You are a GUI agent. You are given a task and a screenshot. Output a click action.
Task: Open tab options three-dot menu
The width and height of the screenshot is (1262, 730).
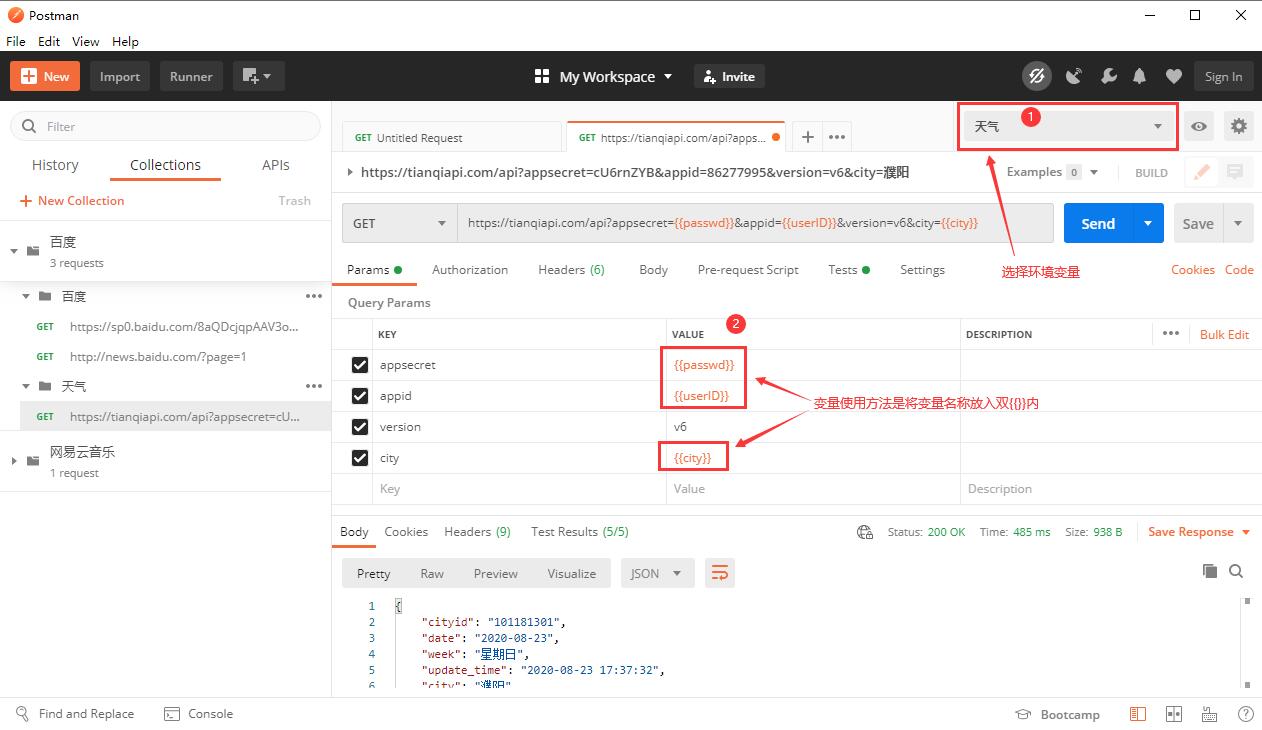(837, 137)
